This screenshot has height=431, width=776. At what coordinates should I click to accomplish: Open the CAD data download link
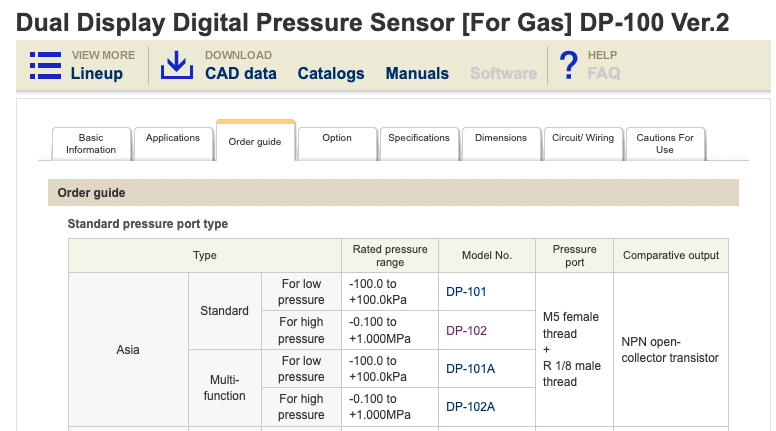pyautogui.click(x=241, y=73)
